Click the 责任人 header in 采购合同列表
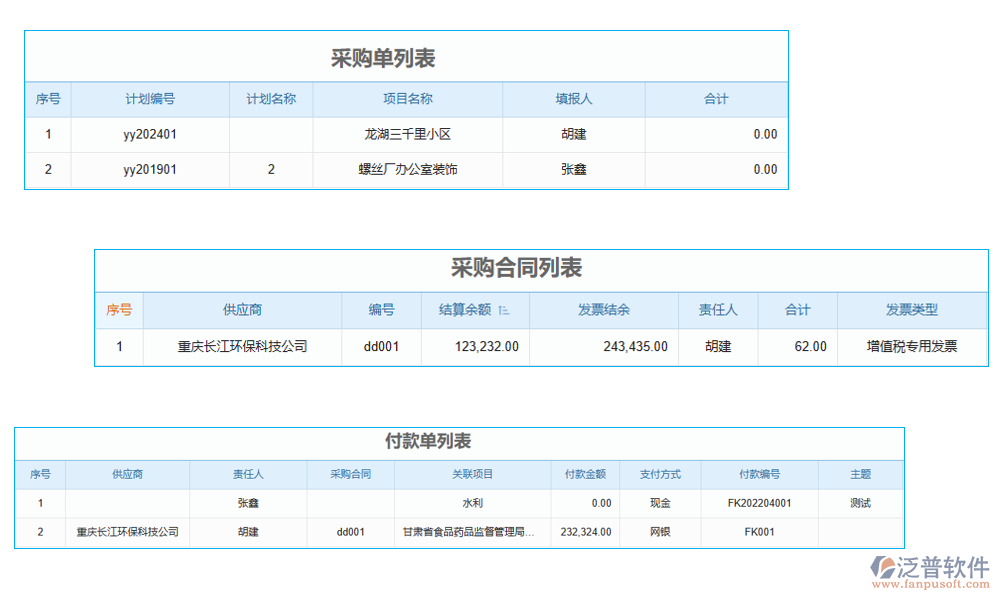This screenshot has height=600, width=1000. [x=718, y=310]
